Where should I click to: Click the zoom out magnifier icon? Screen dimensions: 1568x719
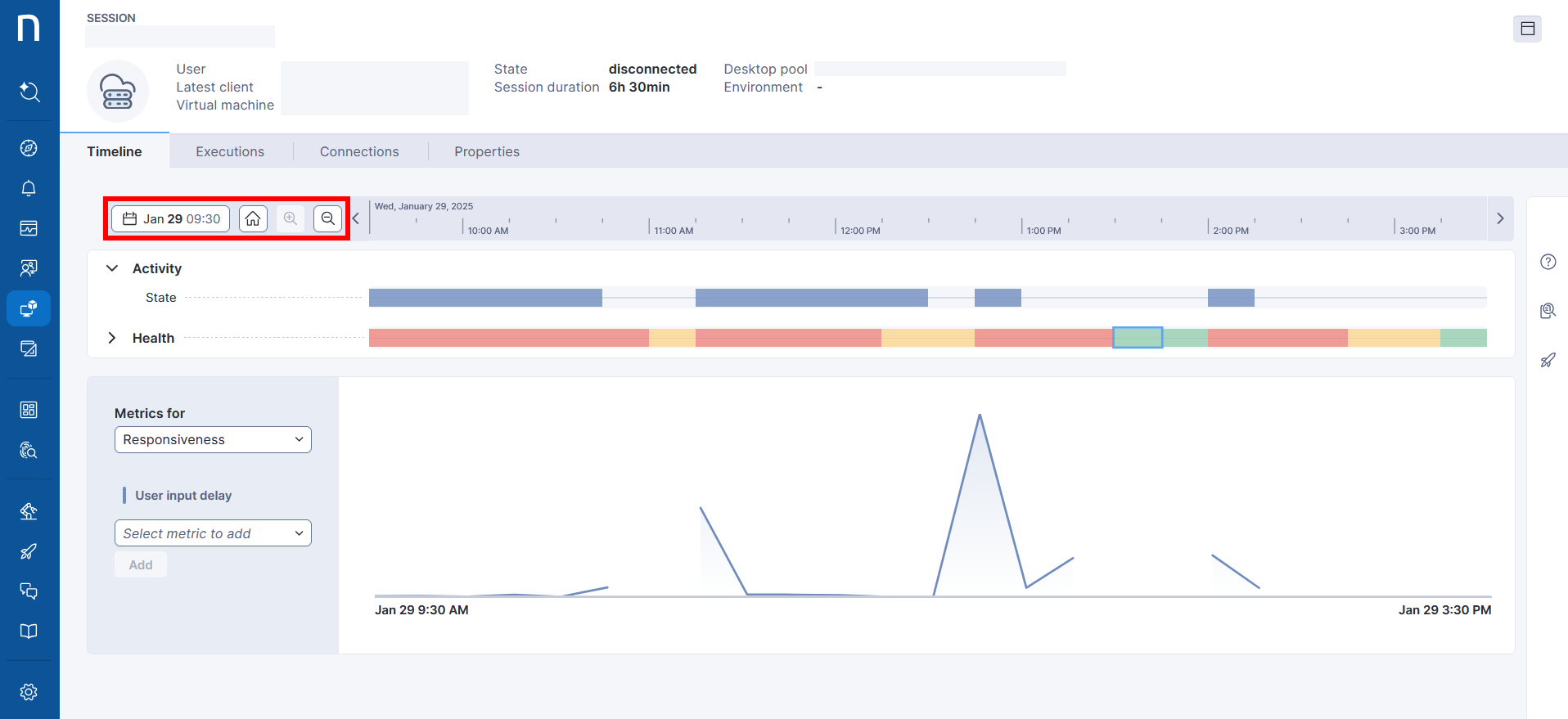coord(327,218)
